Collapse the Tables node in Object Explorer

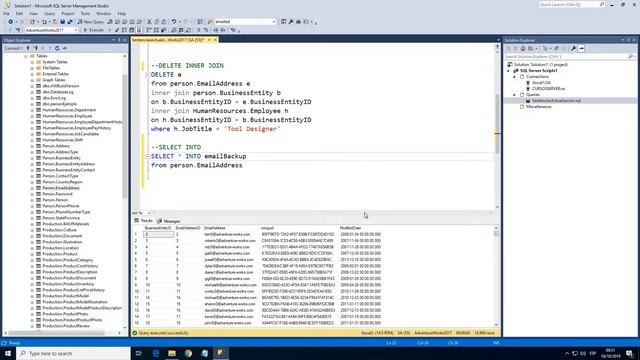coord(26,56)
